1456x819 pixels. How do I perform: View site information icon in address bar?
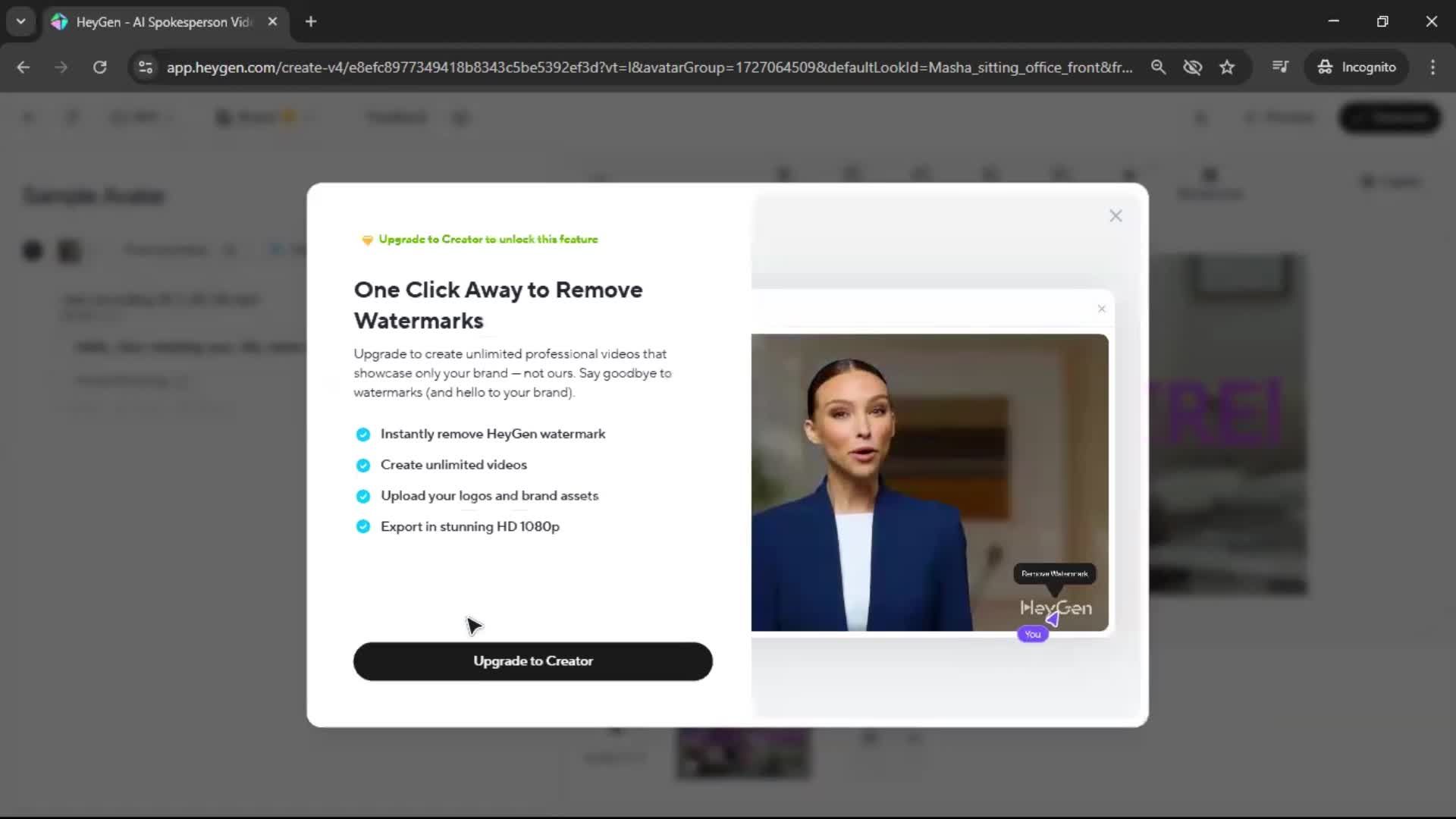[x=146, y=67]
